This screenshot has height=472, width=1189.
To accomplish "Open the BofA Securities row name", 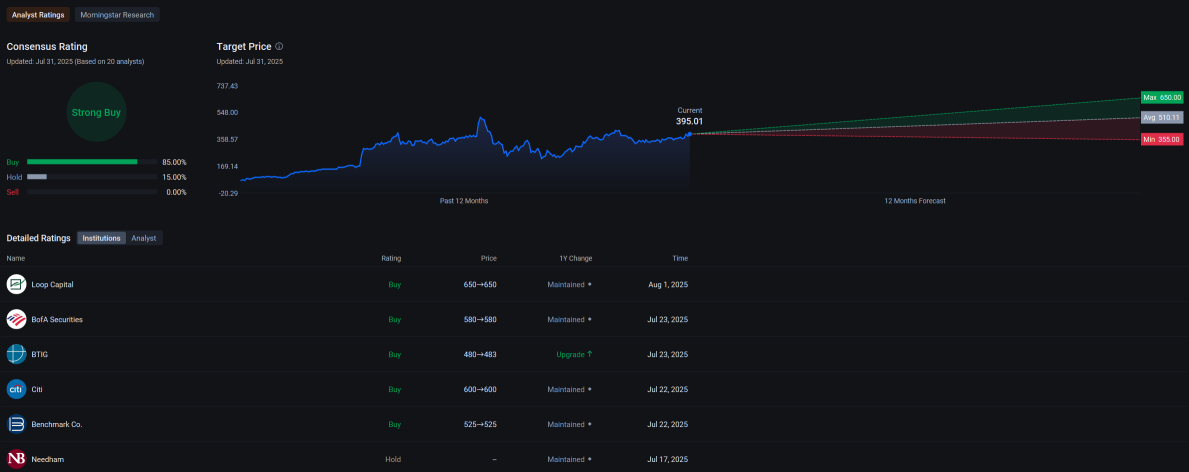I will click(x=57, y=319).
